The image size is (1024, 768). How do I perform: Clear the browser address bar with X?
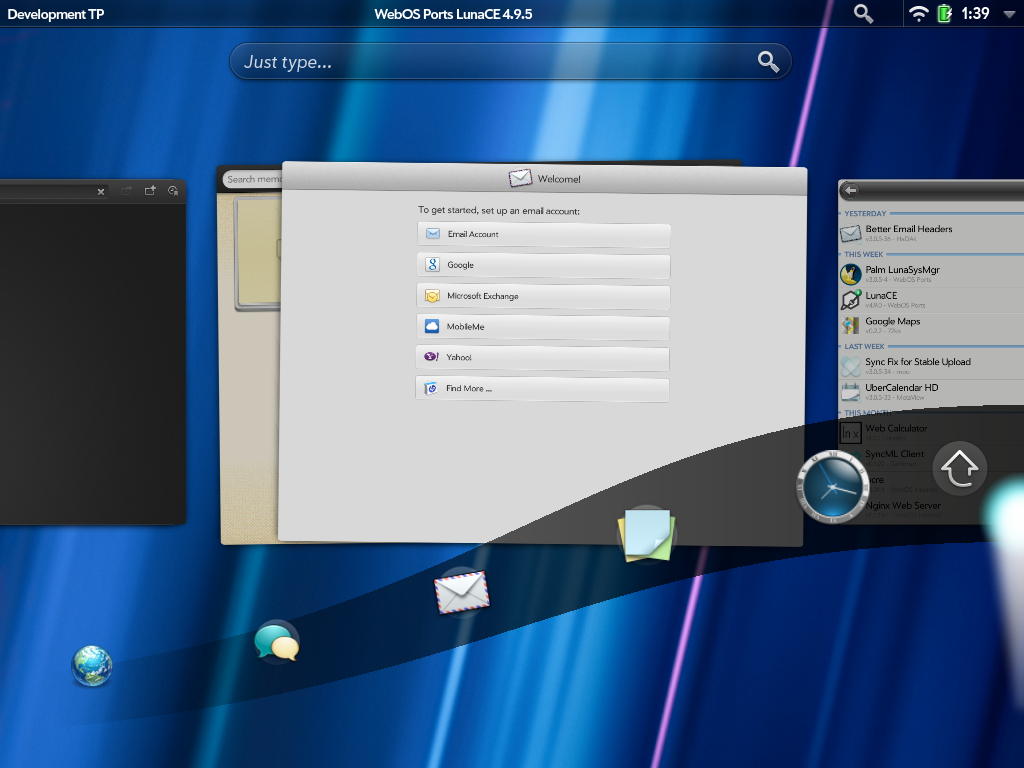[101, 191]
